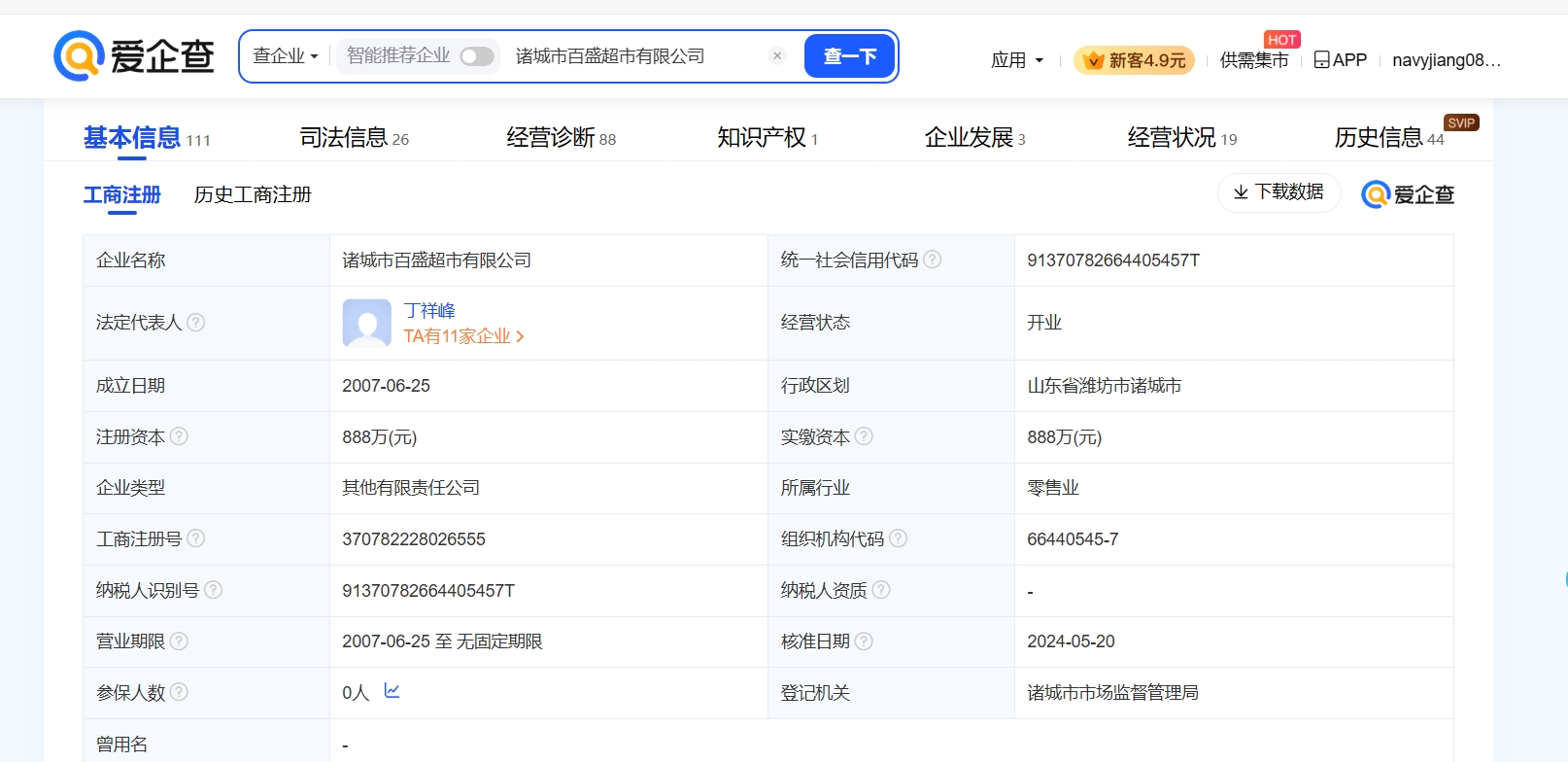Click the 爱企查 logo in header

pyautogui.click(x=133, y=55)
